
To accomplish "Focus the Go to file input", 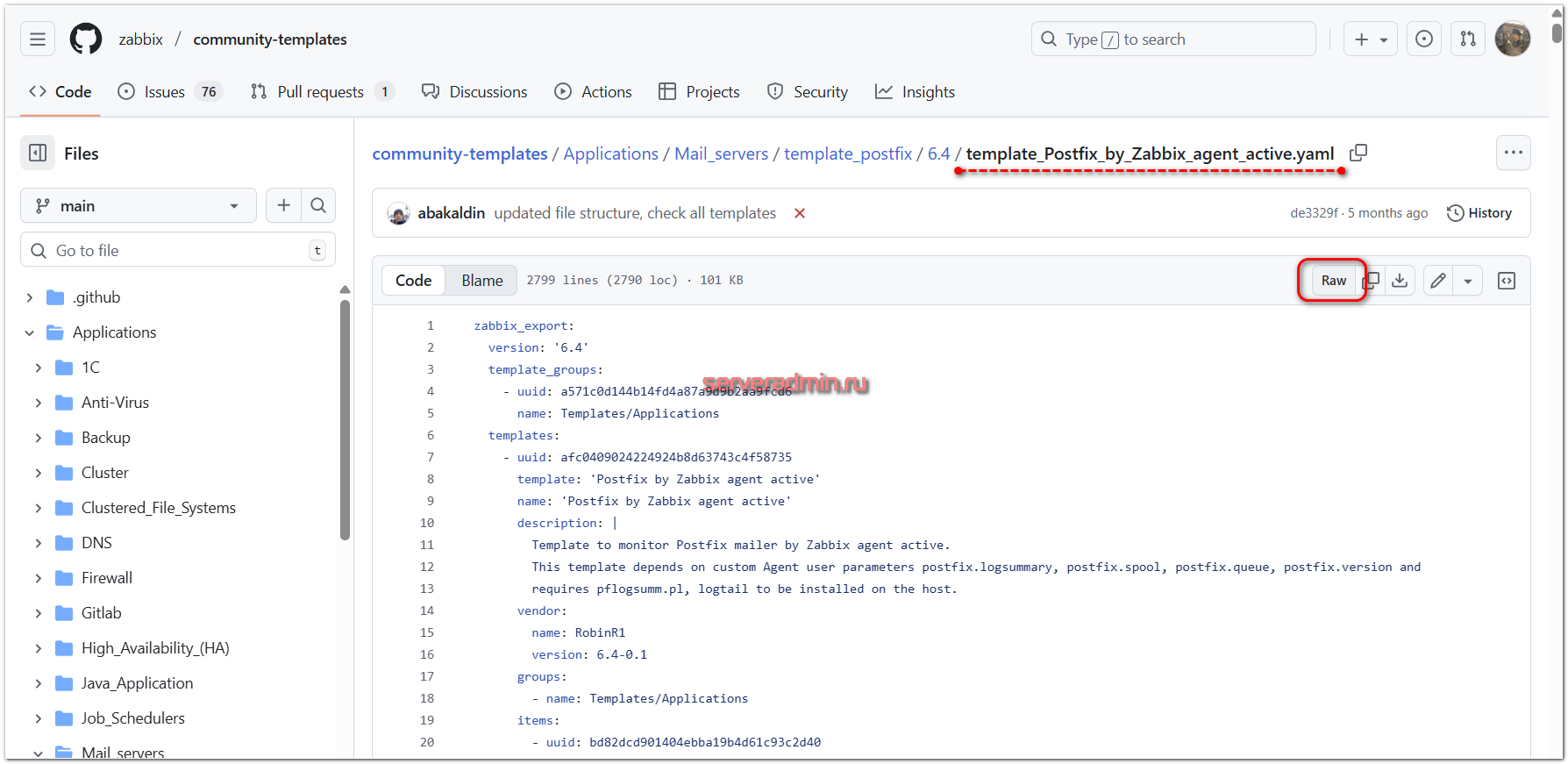I will (178, 251).
